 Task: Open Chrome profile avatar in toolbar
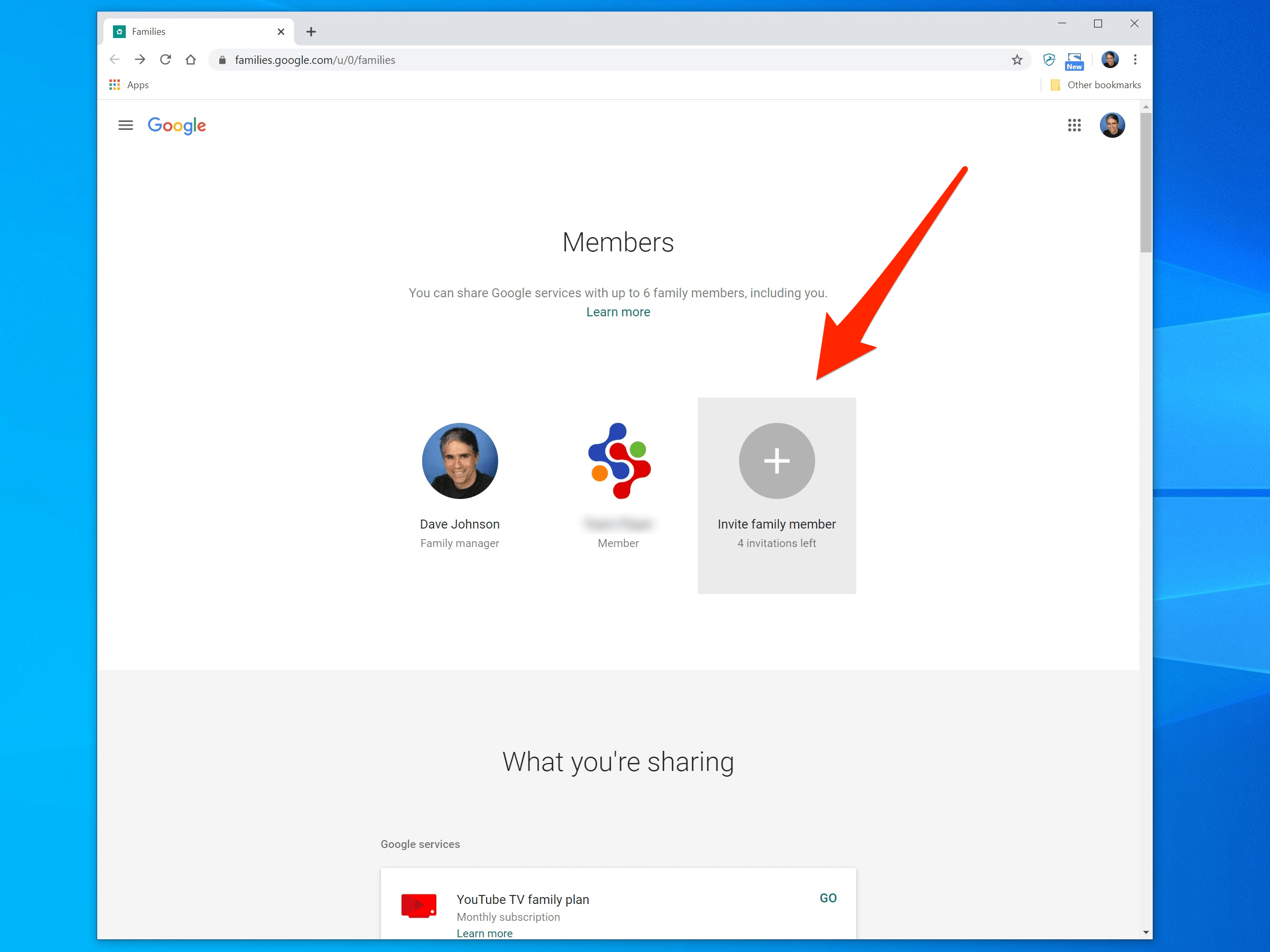click(1109, 60)
